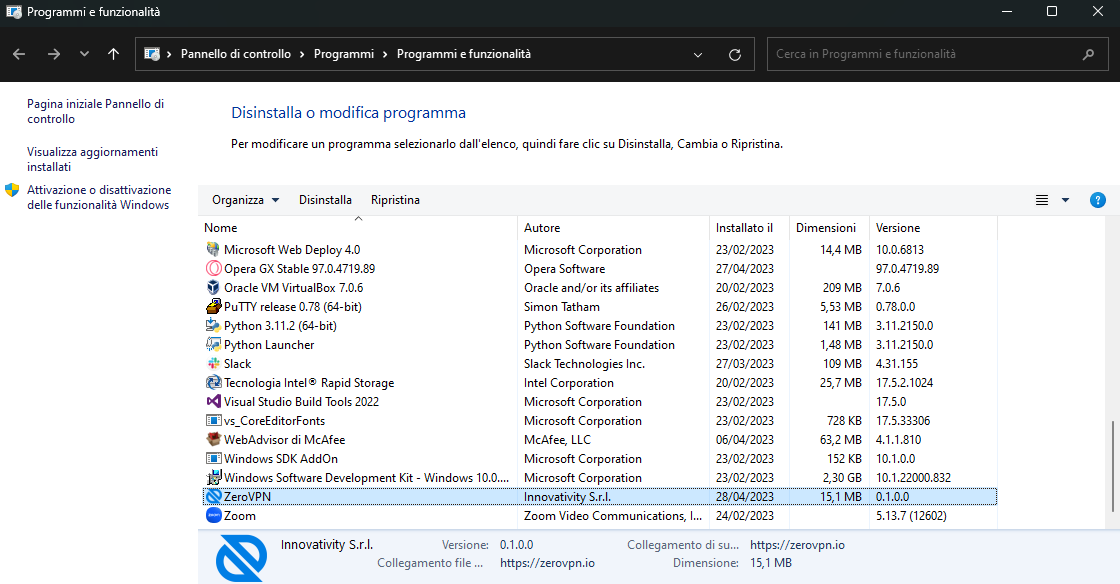Click the 5.13.7 (12602) version cell
Image resolution: width=1120 pixels, height=584 pixels.
coord(911,515)
